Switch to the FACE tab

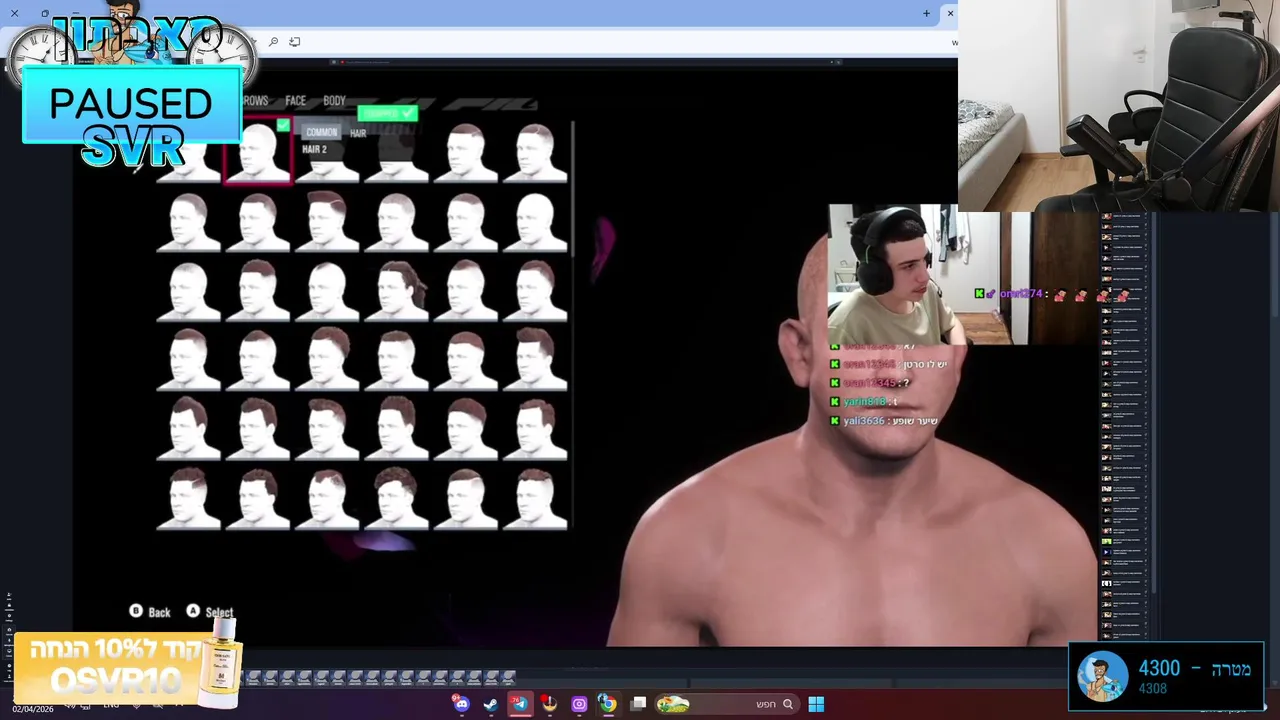coord(295,101)
